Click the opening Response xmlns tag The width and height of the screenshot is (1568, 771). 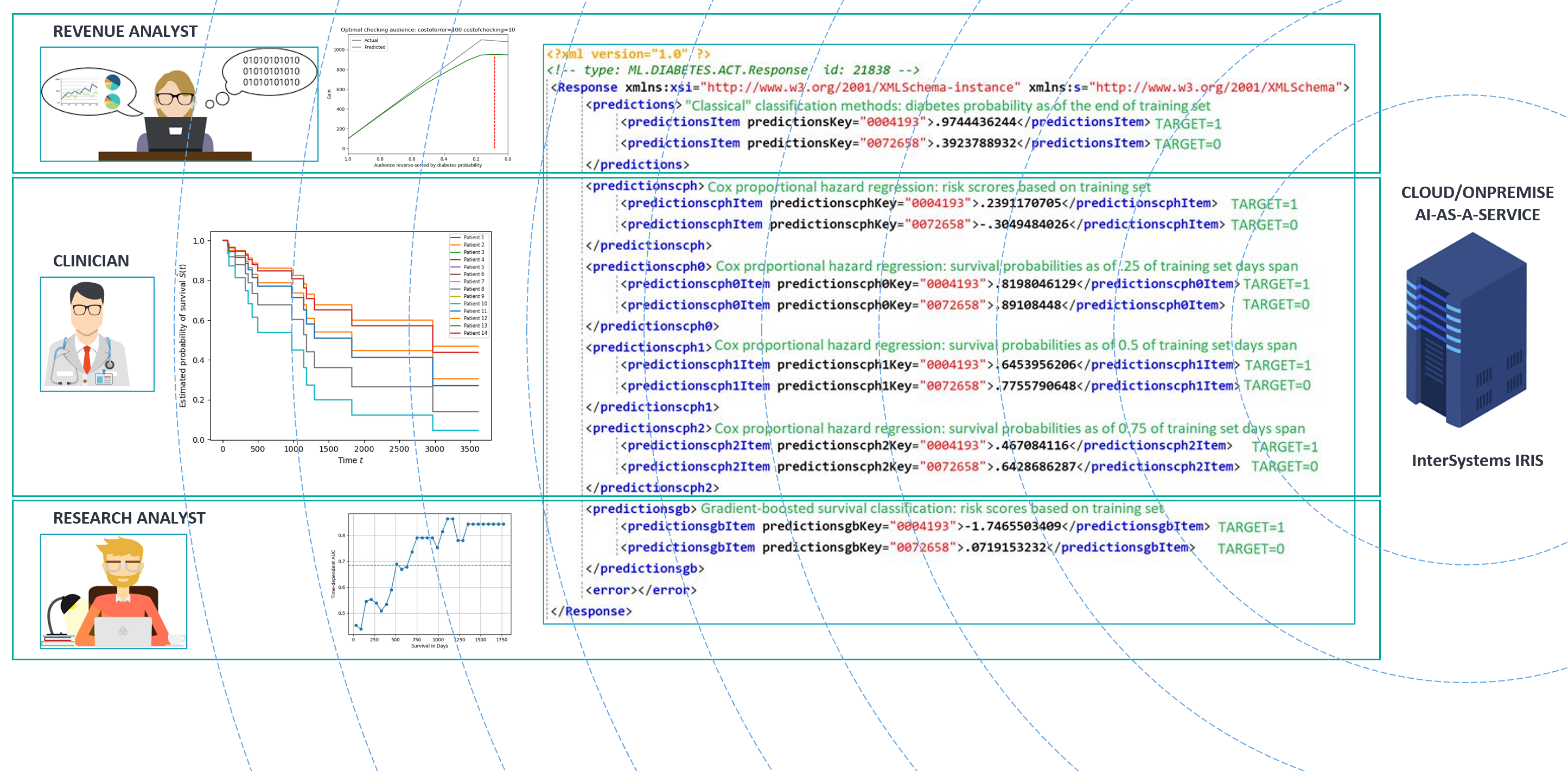tap(950, 87)
